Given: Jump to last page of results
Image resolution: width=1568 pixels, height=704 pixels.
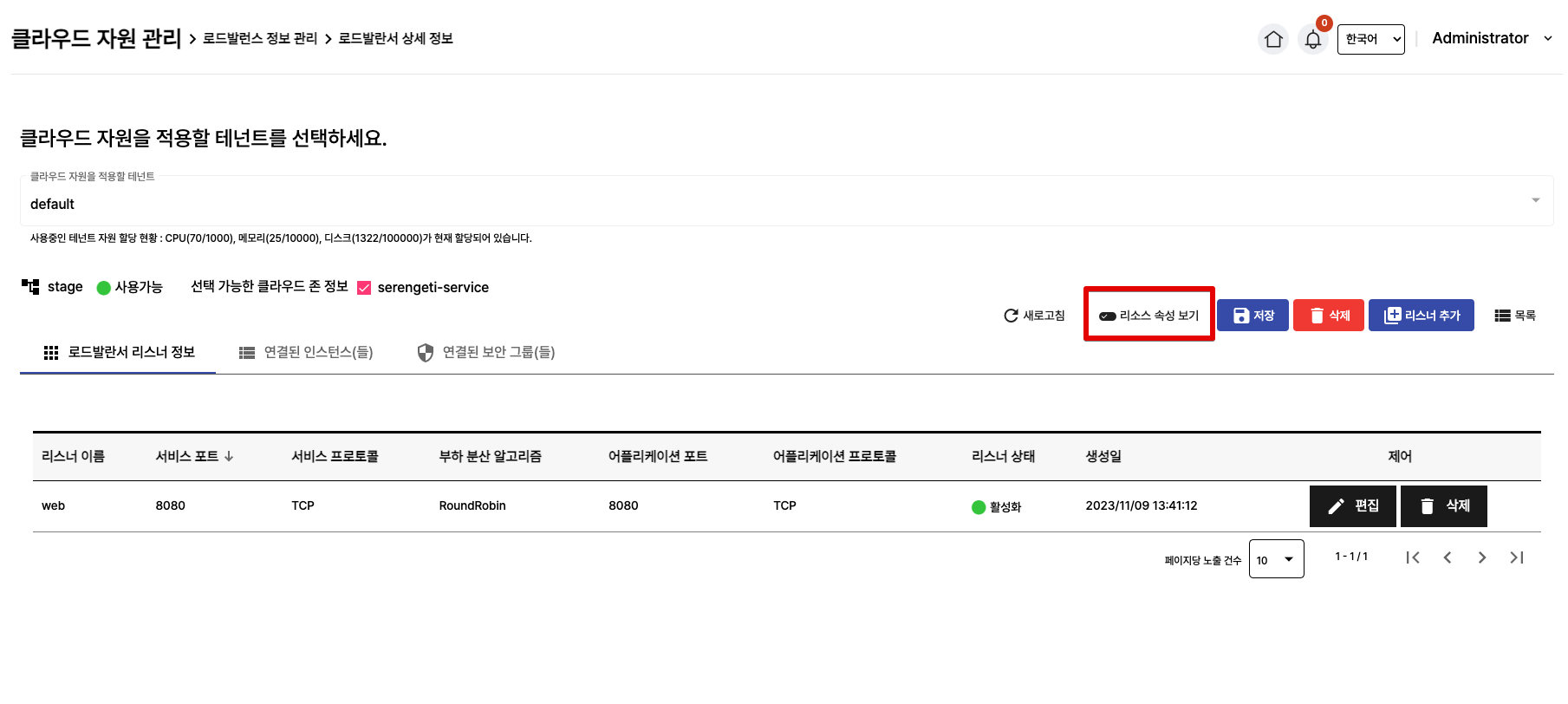Looking at the screenshot, I should click(x=1517, y=557).
